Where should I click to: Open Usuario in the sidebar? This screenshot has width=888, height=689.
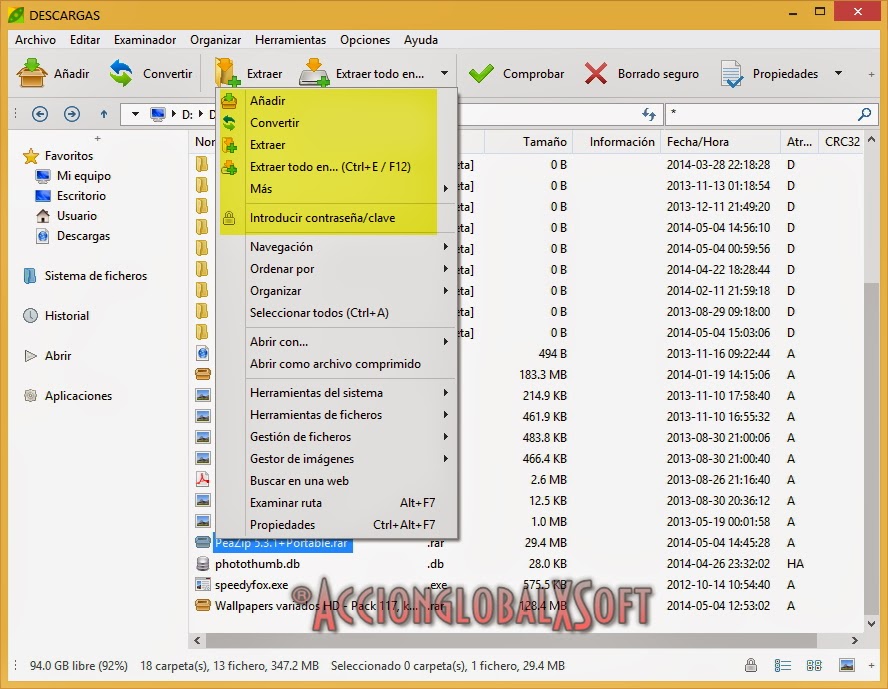pyautogui.click(x=76, y=216)
